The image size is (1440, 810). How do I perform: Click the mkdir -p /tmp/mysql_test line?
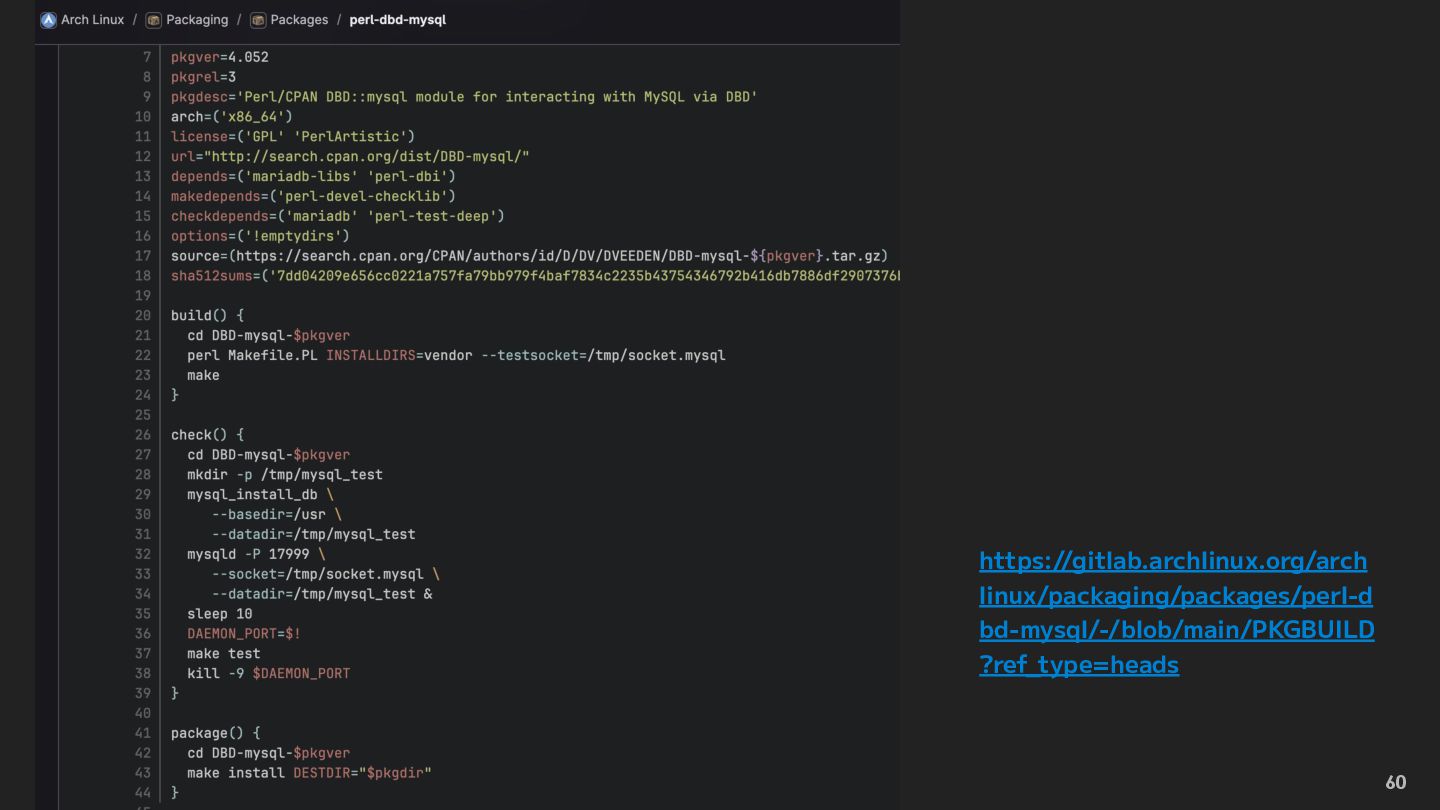[x=285, y=474]
